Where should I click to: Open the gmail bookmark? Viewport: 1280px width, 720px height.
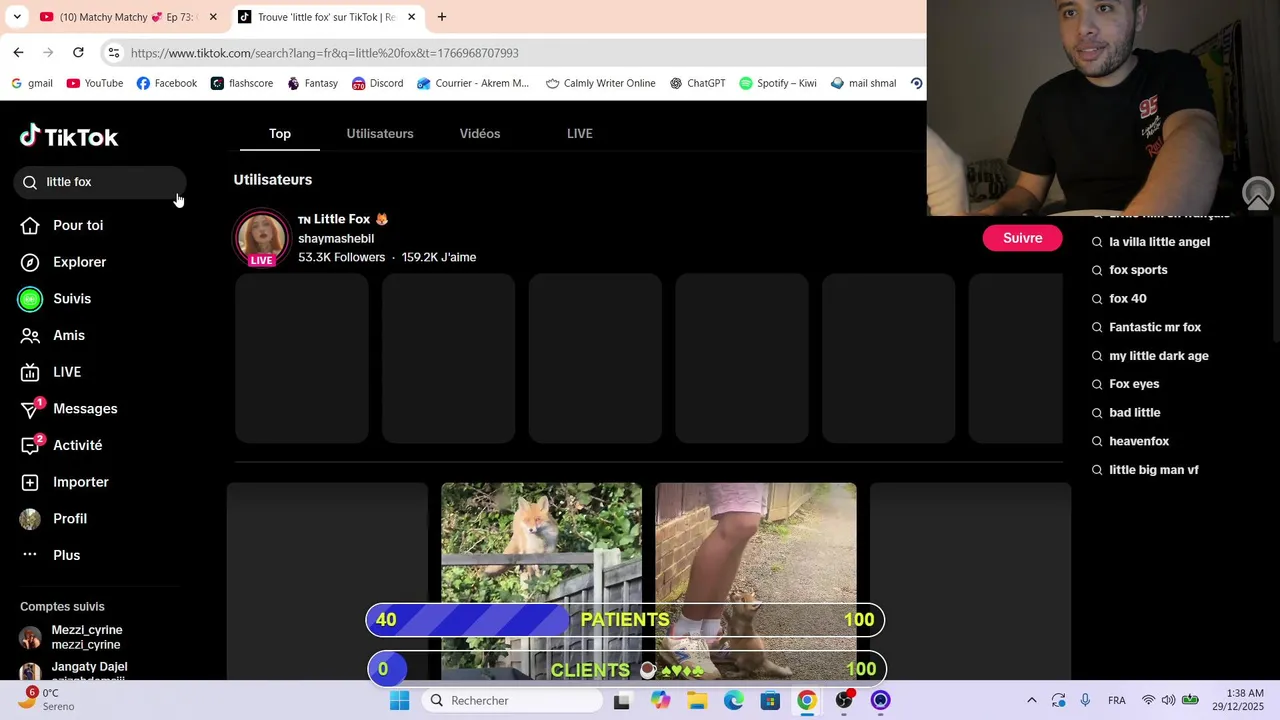(x=32, y=83)
